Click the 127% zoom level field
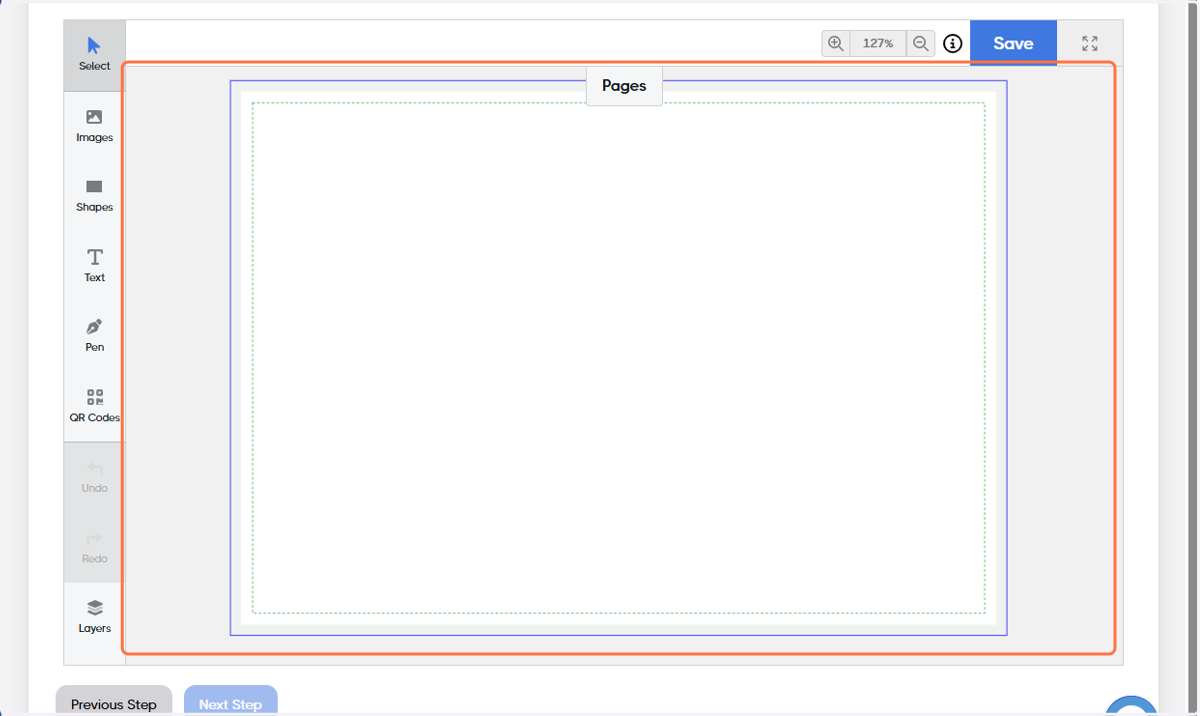1200x716 pixels. [x=878, y=43]
